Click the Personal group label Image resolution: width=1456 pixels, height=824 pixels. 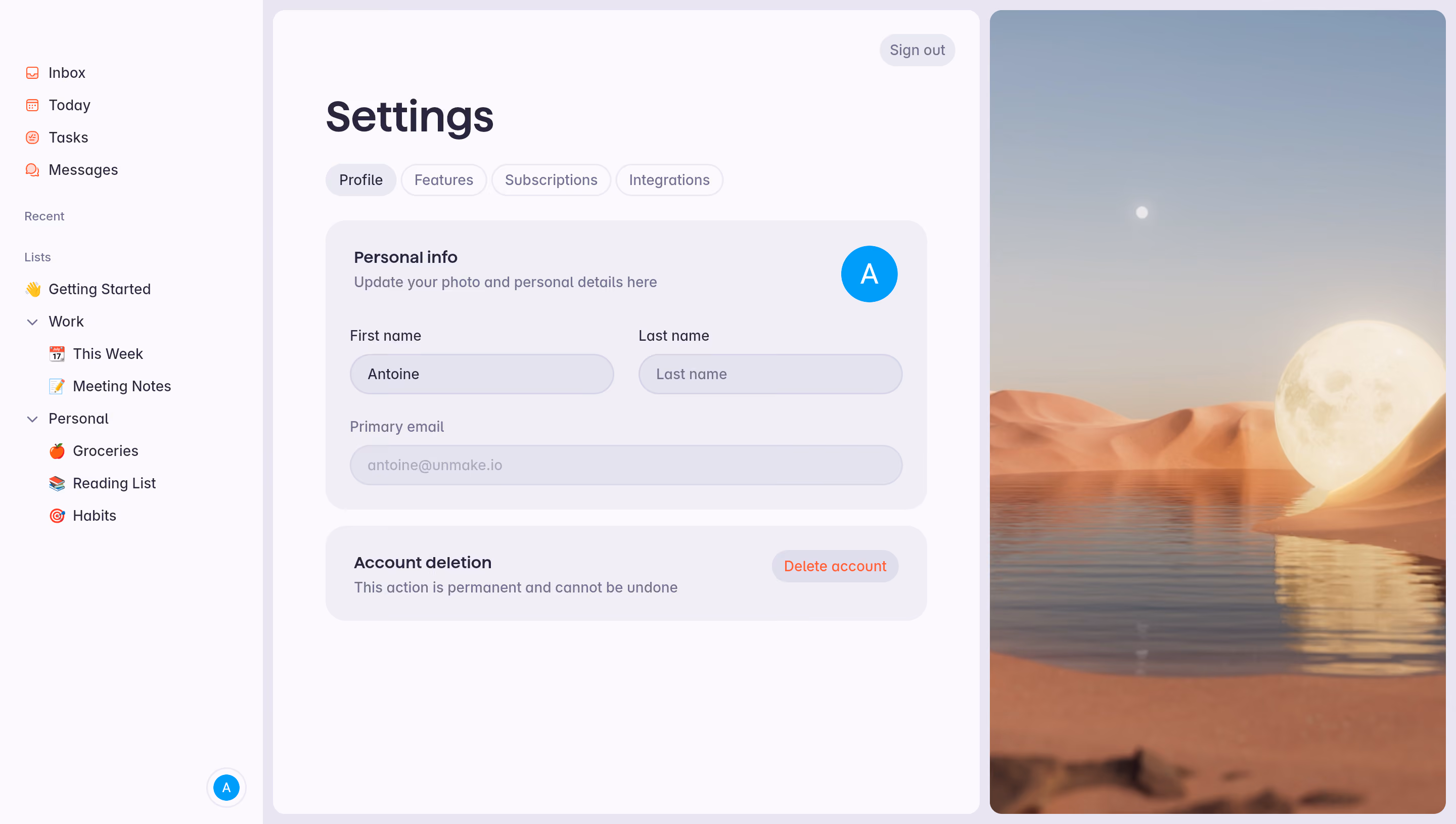[x=79, y=419]
